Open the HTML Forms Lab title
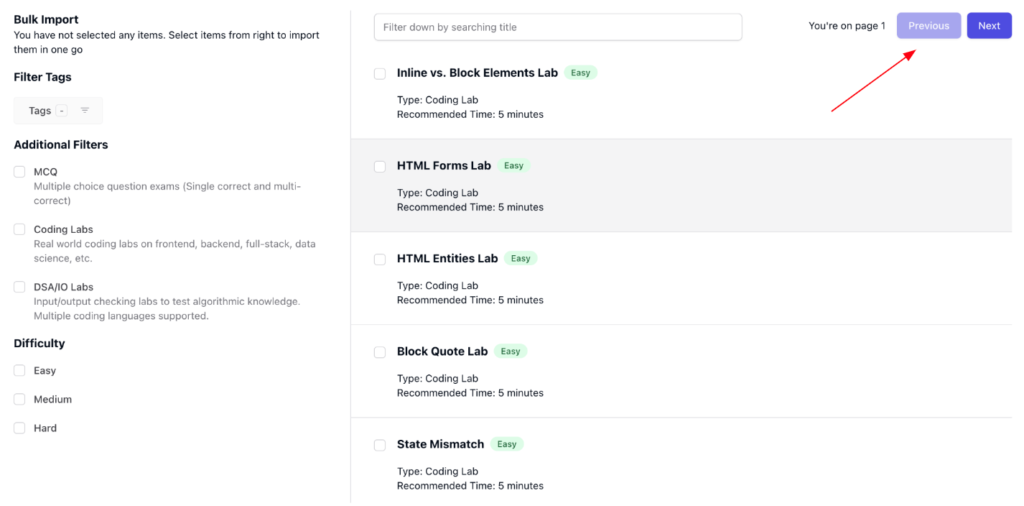The width and height of the screenshot is (1024, 506). (444, 166)
